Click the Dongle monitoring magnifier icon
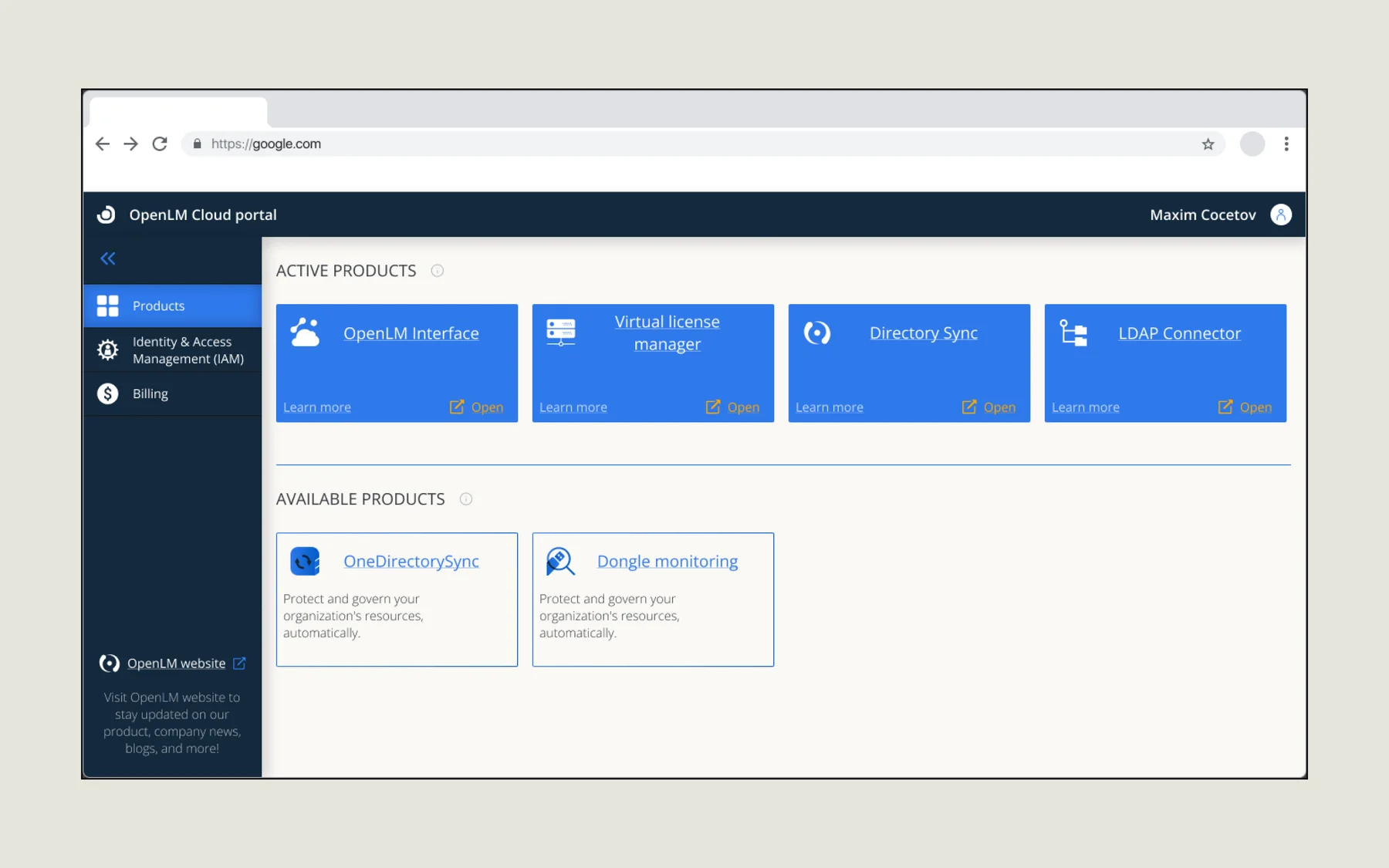 (560, 561)
